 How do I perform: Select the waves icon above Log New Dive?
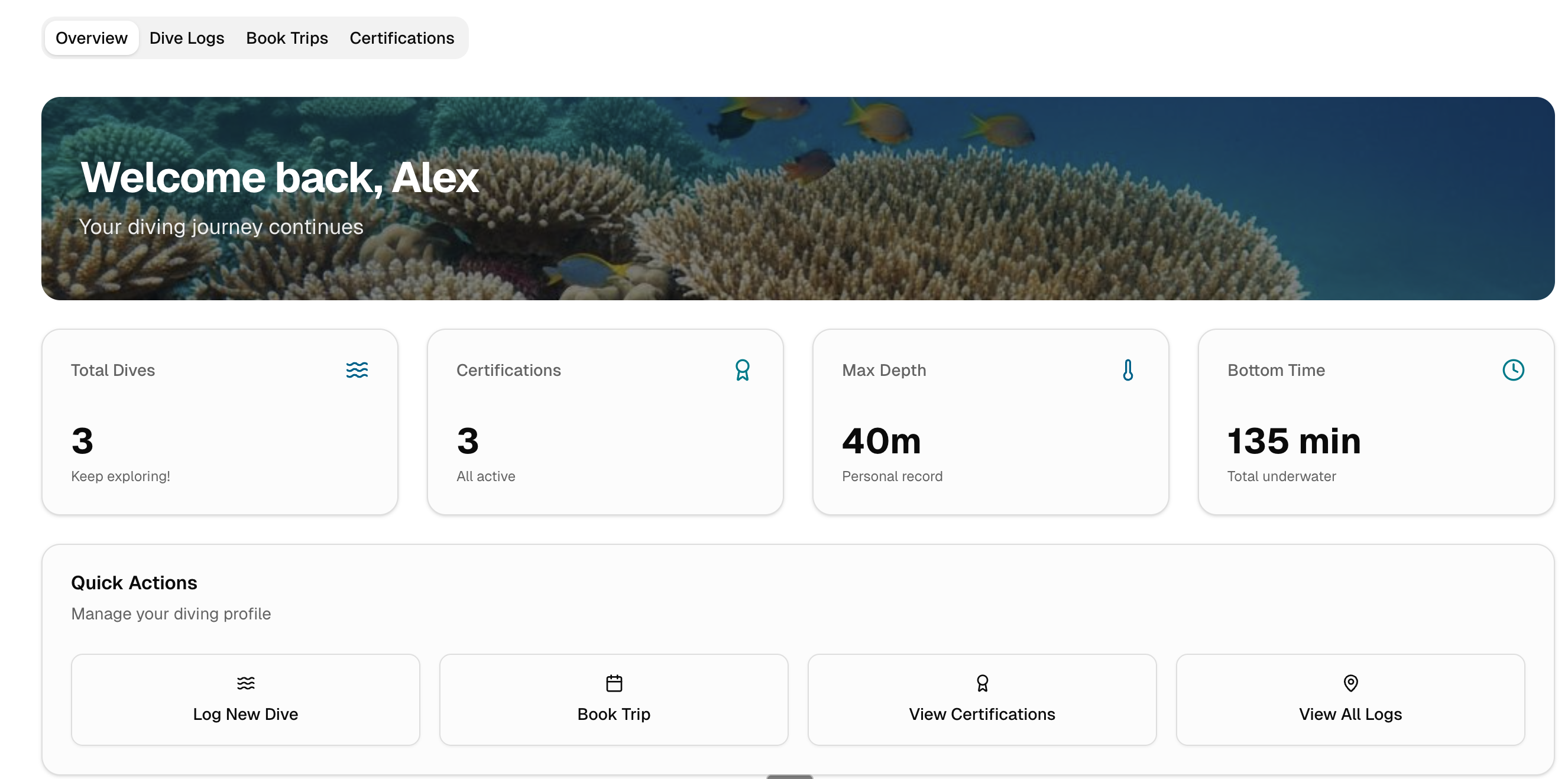(245, 683)
